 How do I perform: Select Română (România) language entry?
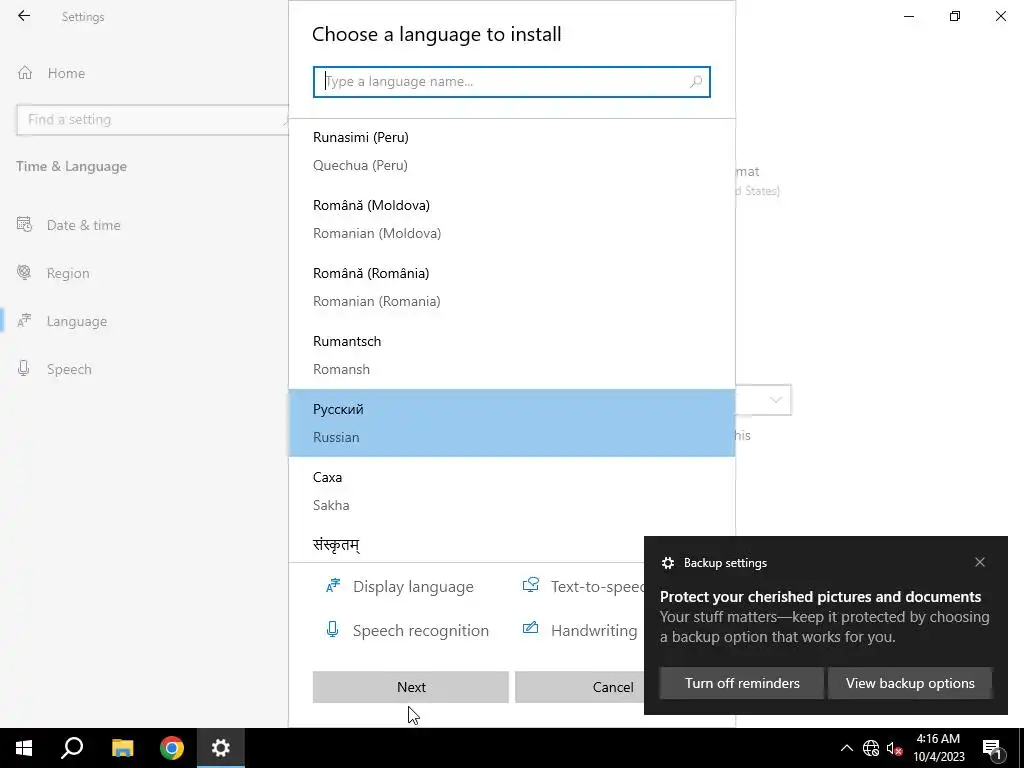512,287
